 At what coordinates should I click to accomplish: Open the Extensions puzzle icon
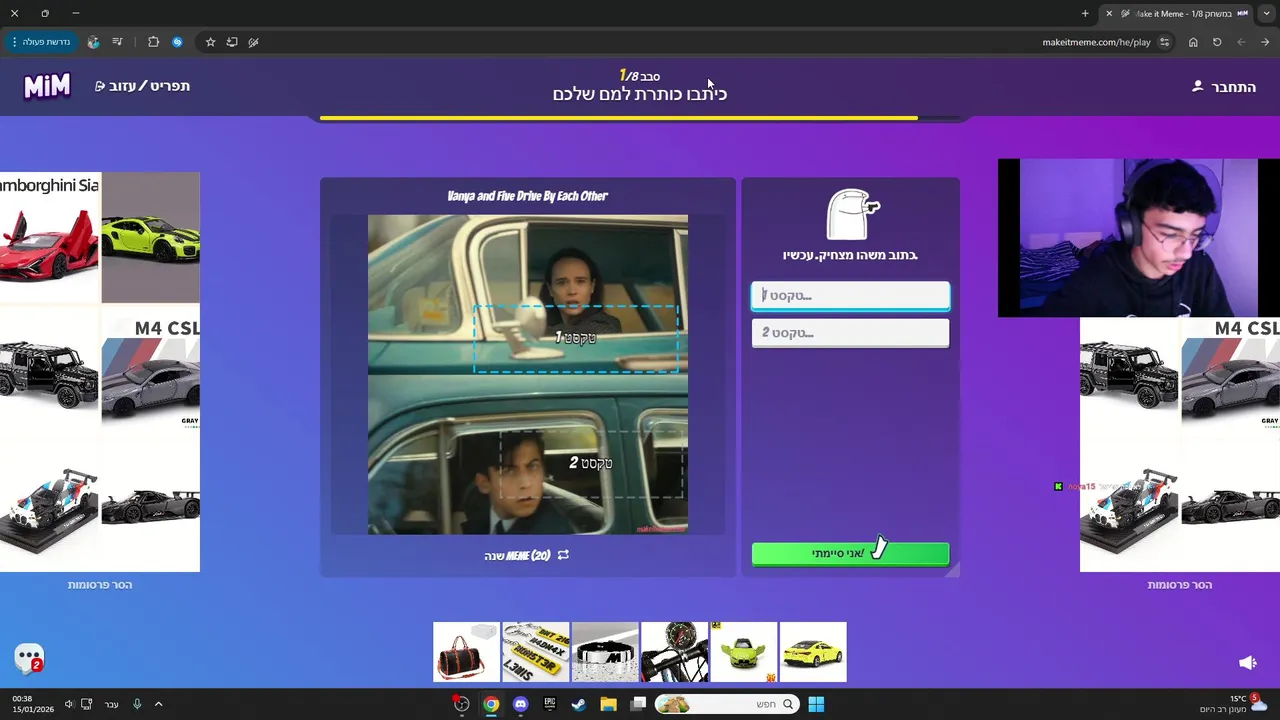click(x=153, y=42)
